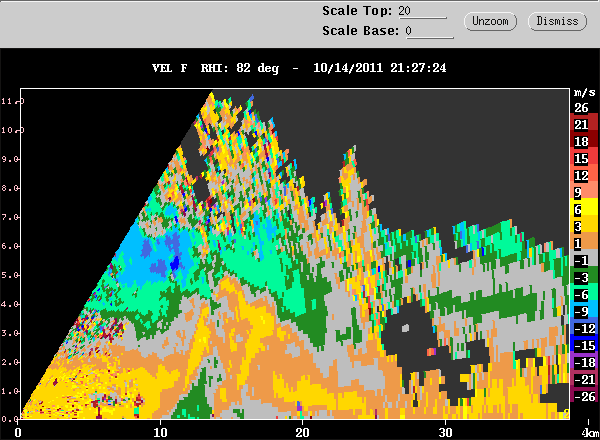Click the 1.0 height axis label
Image resolution: width=600 pixels, height=440 pixels.
tap(10, 391)
